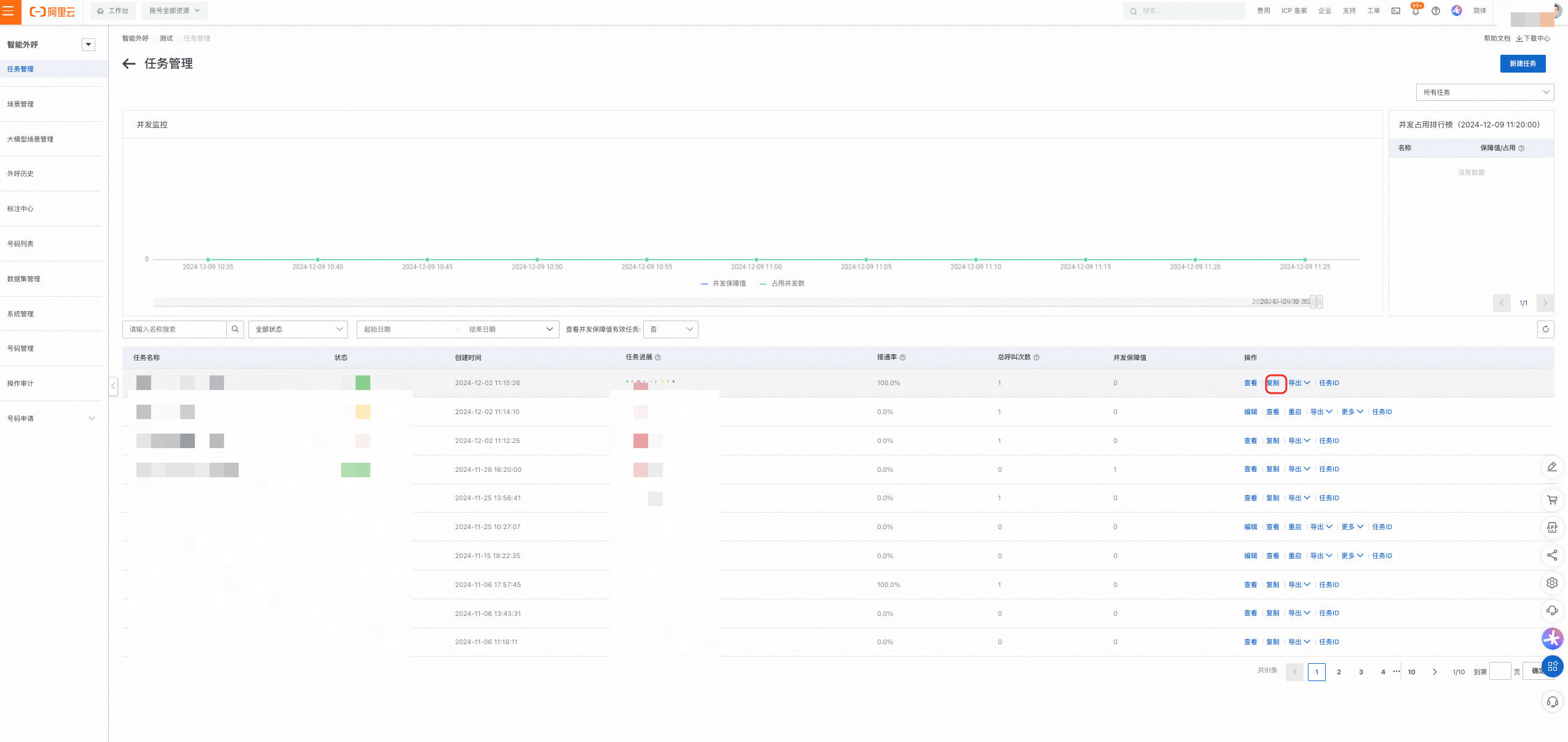The image size is (1568, 742).
Task: Click the chart time-range slider handle
Action: click(x=1317, y=301)
